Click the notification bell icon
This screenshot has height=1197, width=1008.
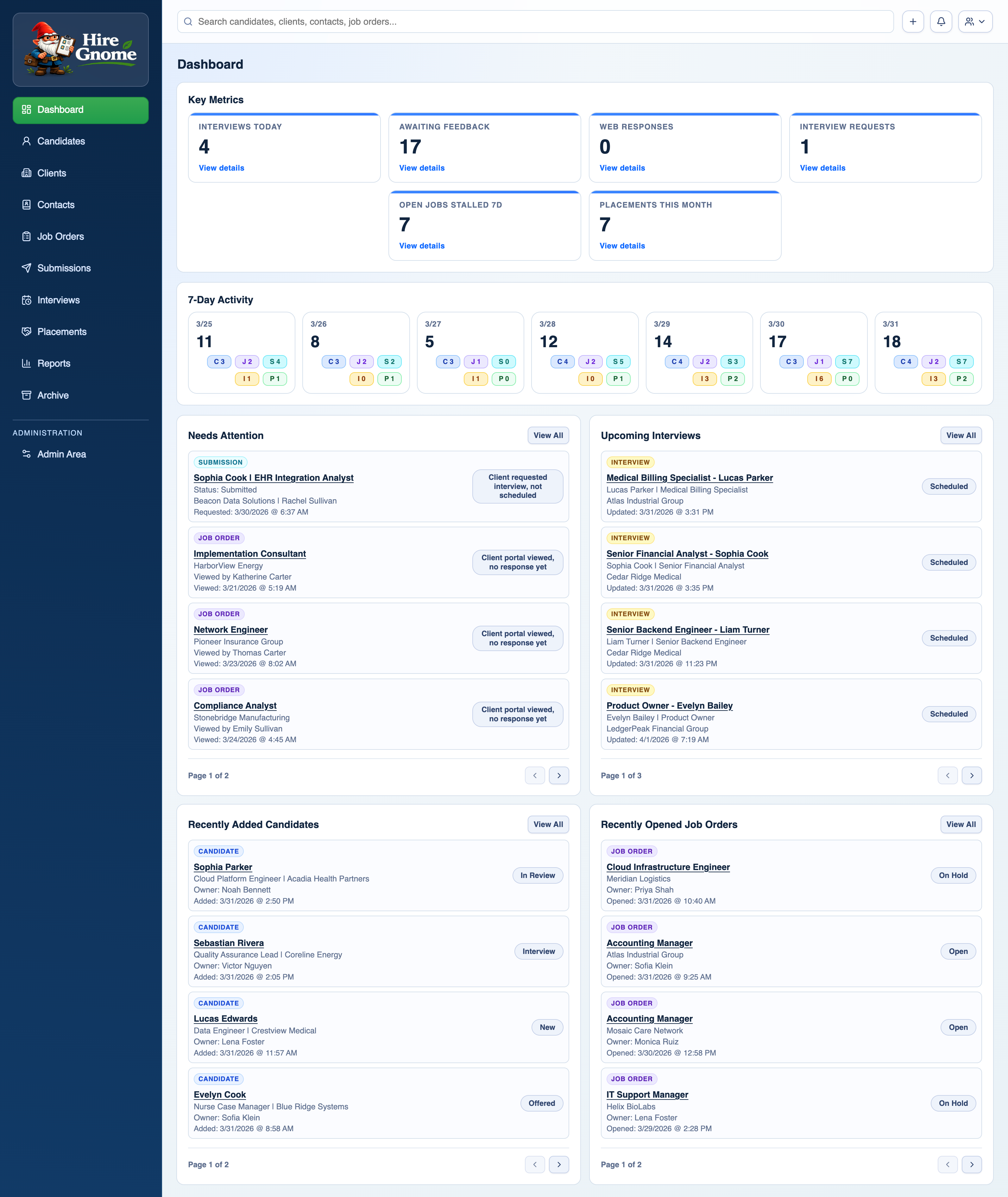coord(941,22)
